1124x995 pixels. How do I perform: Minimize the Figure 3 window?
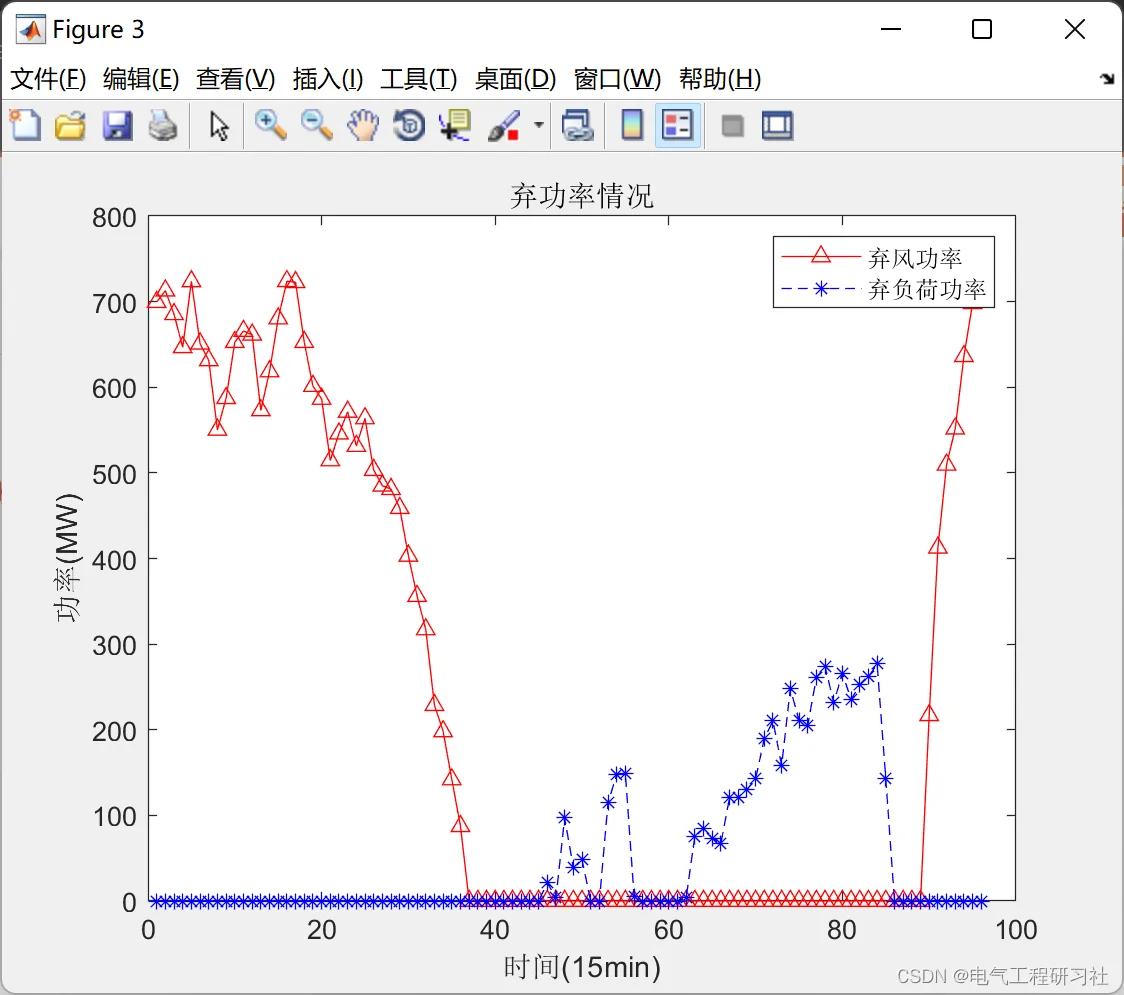click(x=890, y=29)
